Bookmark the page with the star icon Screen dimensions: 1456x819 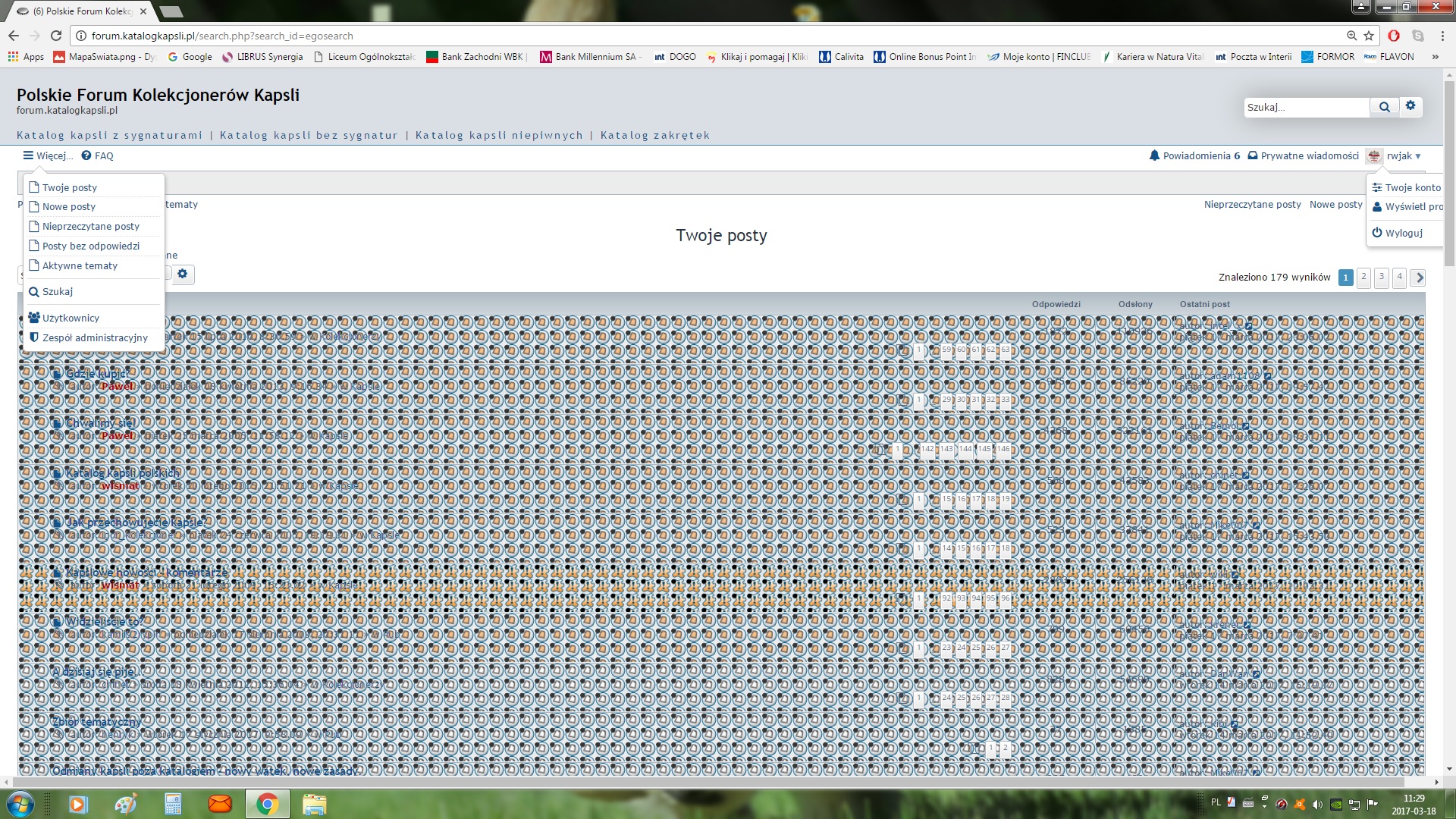tap(1369, 36)
